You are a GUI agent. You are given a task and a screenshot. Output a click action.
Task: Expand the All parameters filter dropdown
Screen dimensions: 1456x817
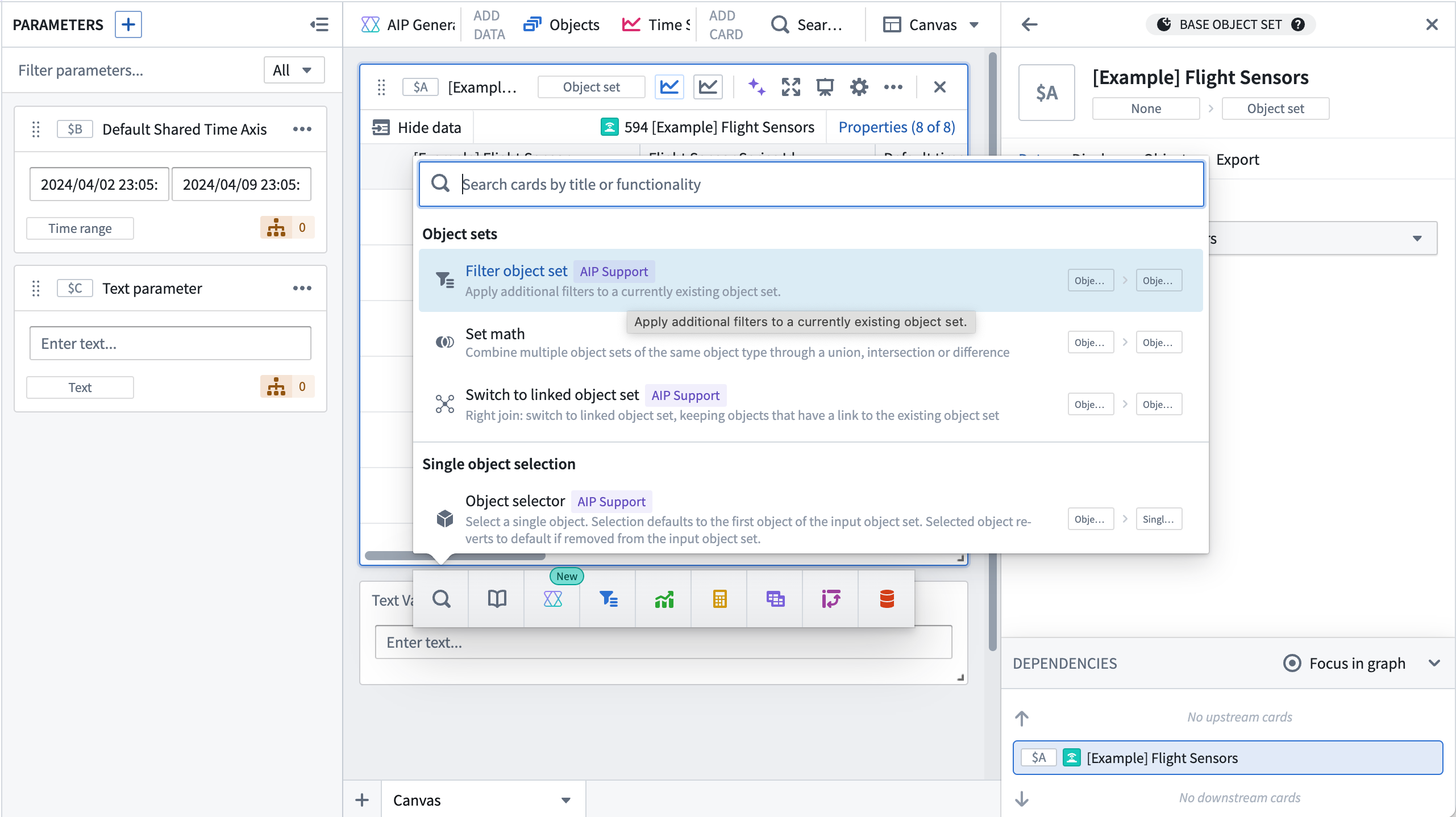click(x=291, y=70)
